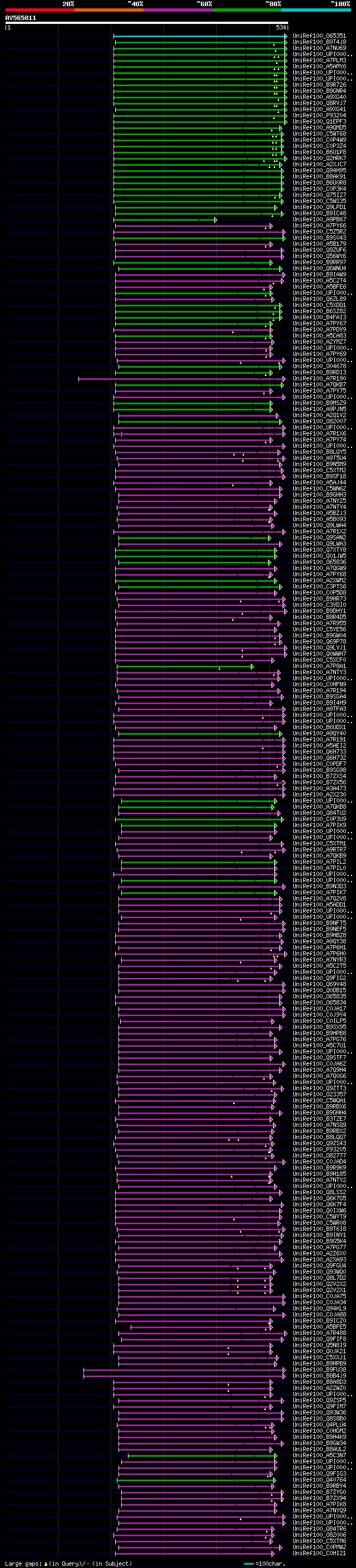This screenshot has height=1568, width=356.
Task: Select the UniRef100_B6U1P8 label
Action: pyautogui.click(x=319, y=152)
